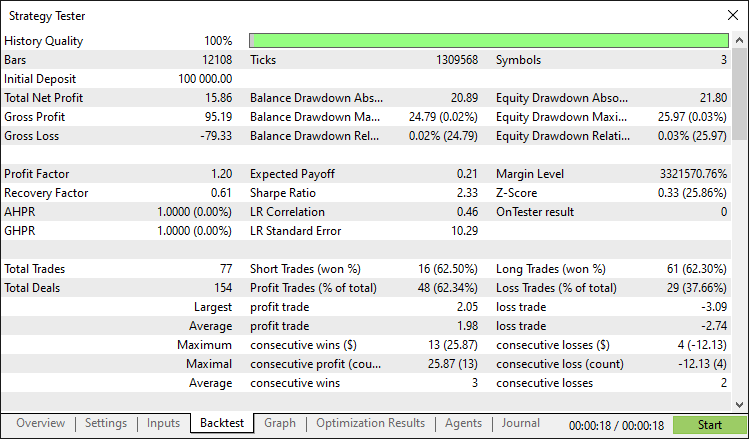This screenshot has width=749, height=439.
Task: Open the Optimization Results tab
Action: point(371,423)
